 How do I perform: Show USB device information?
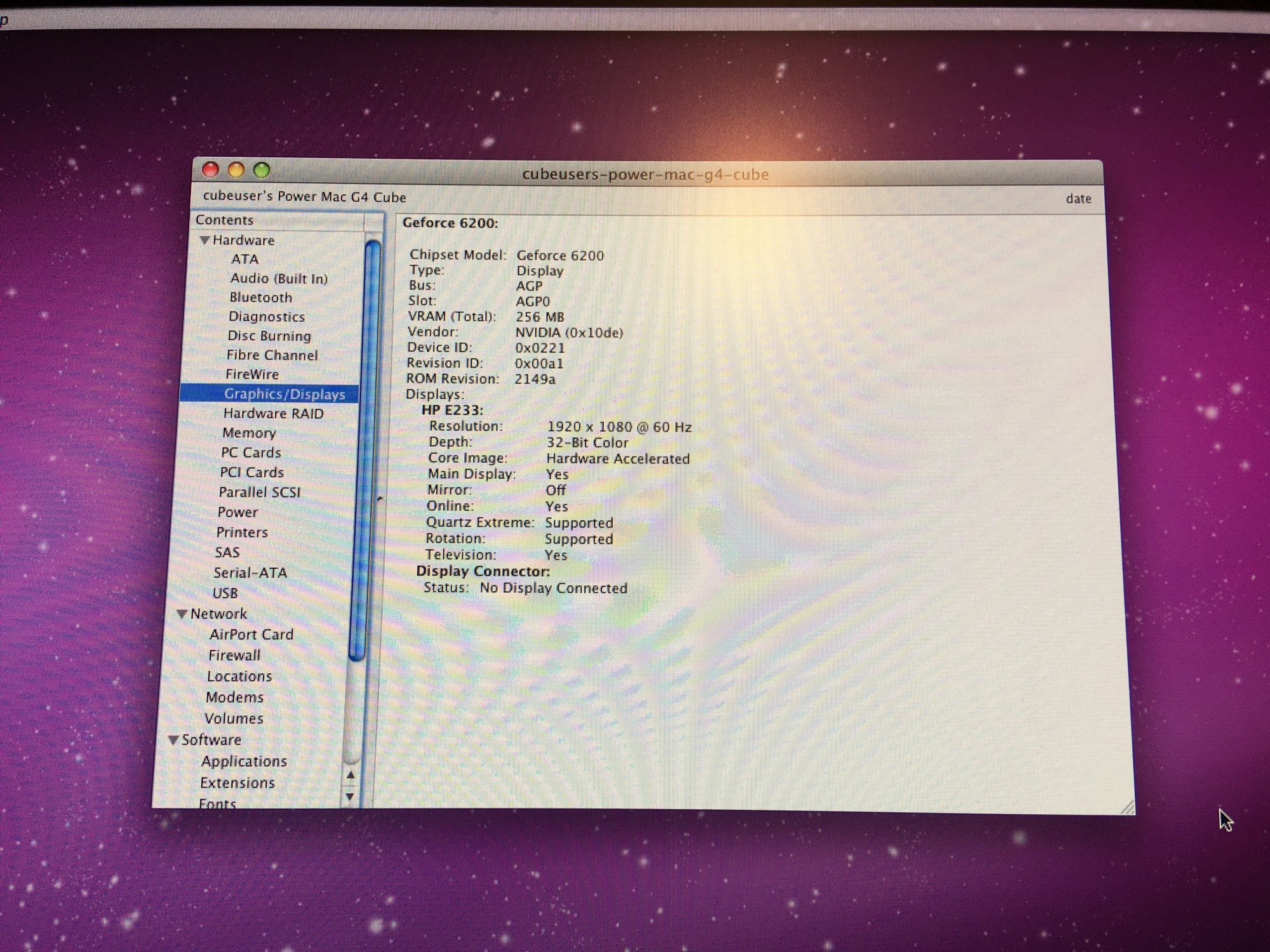225,593
